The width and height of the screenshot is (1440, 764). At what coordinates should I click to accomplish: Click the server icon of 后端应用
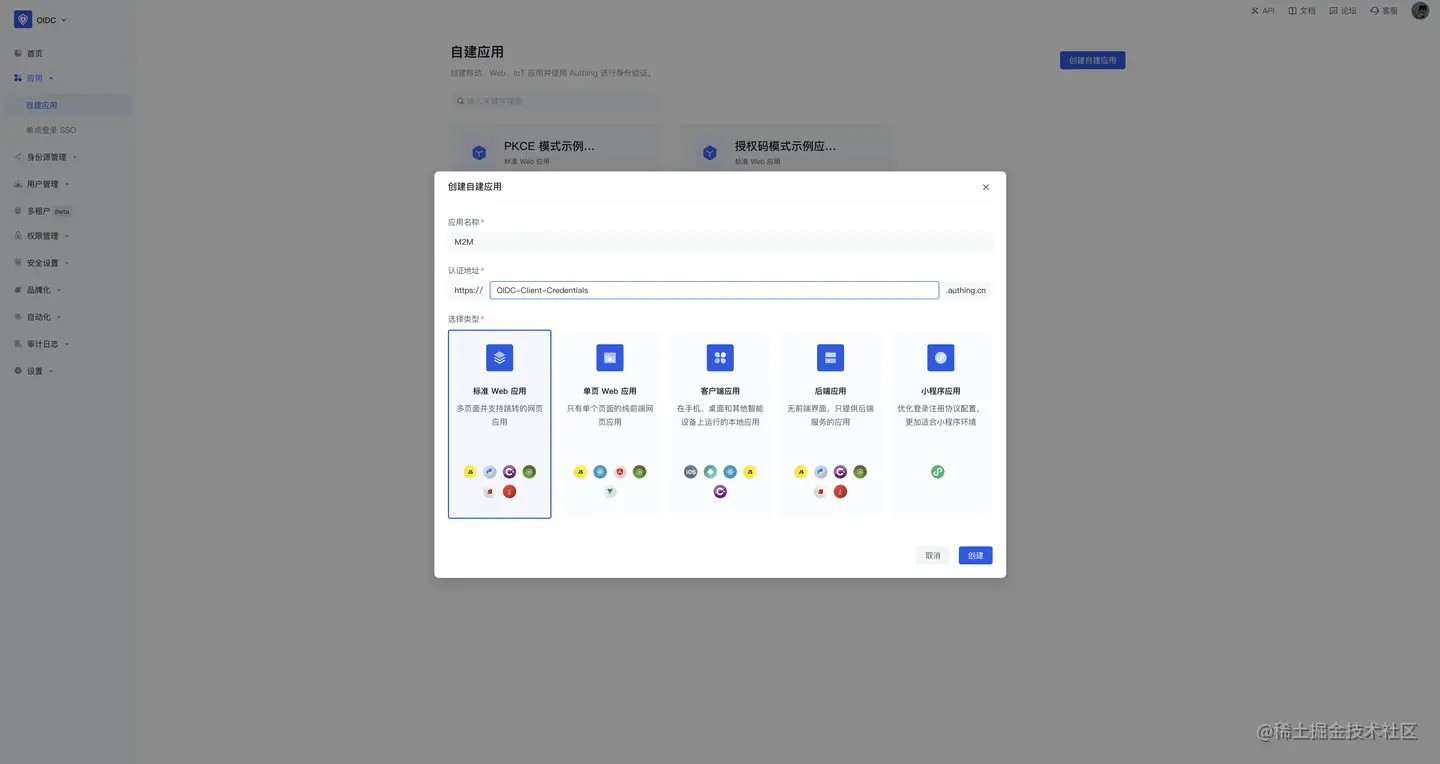tap(830, 358)
